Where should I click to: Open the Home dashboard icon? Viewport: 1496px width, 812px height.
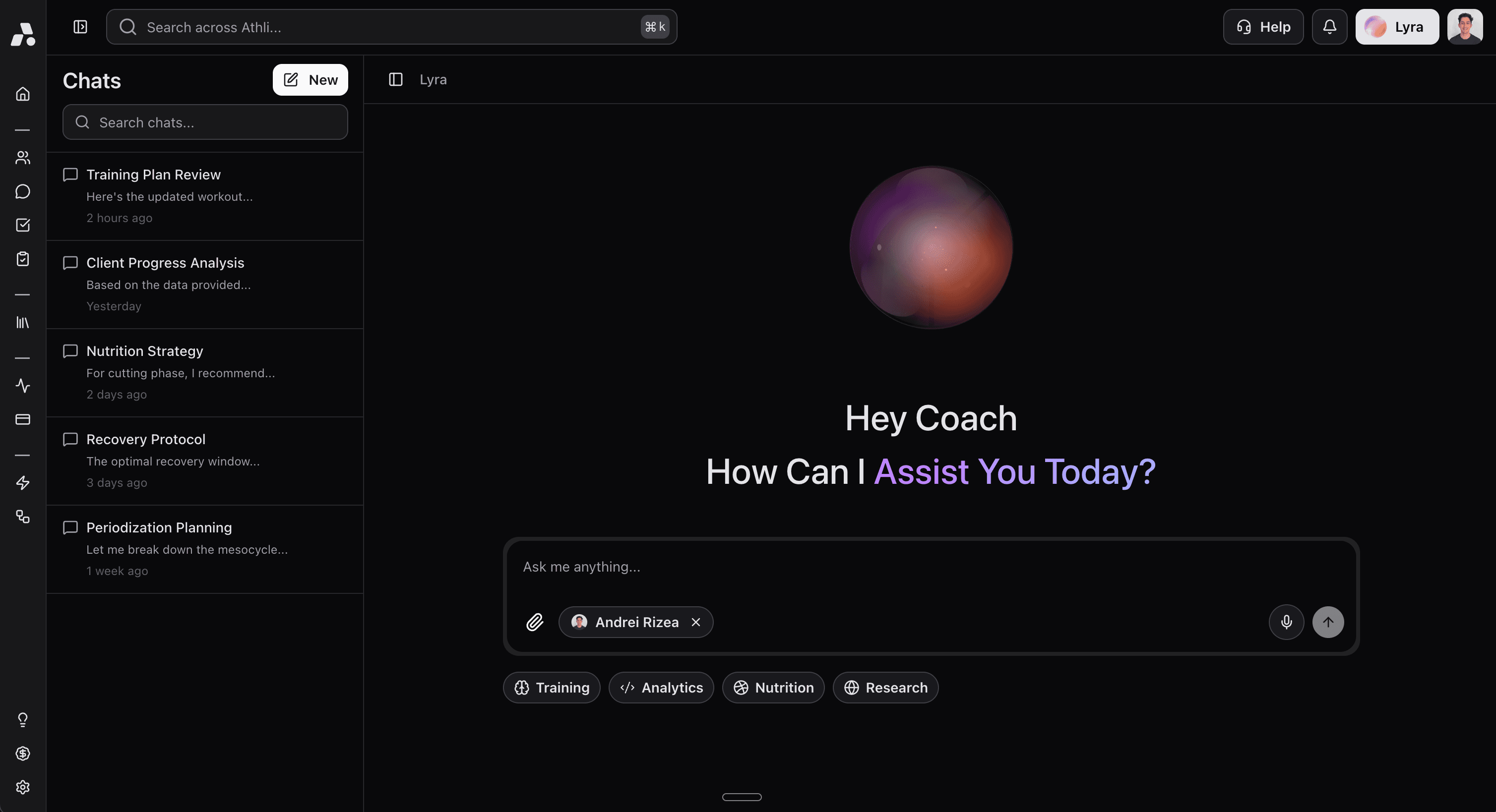23,94
